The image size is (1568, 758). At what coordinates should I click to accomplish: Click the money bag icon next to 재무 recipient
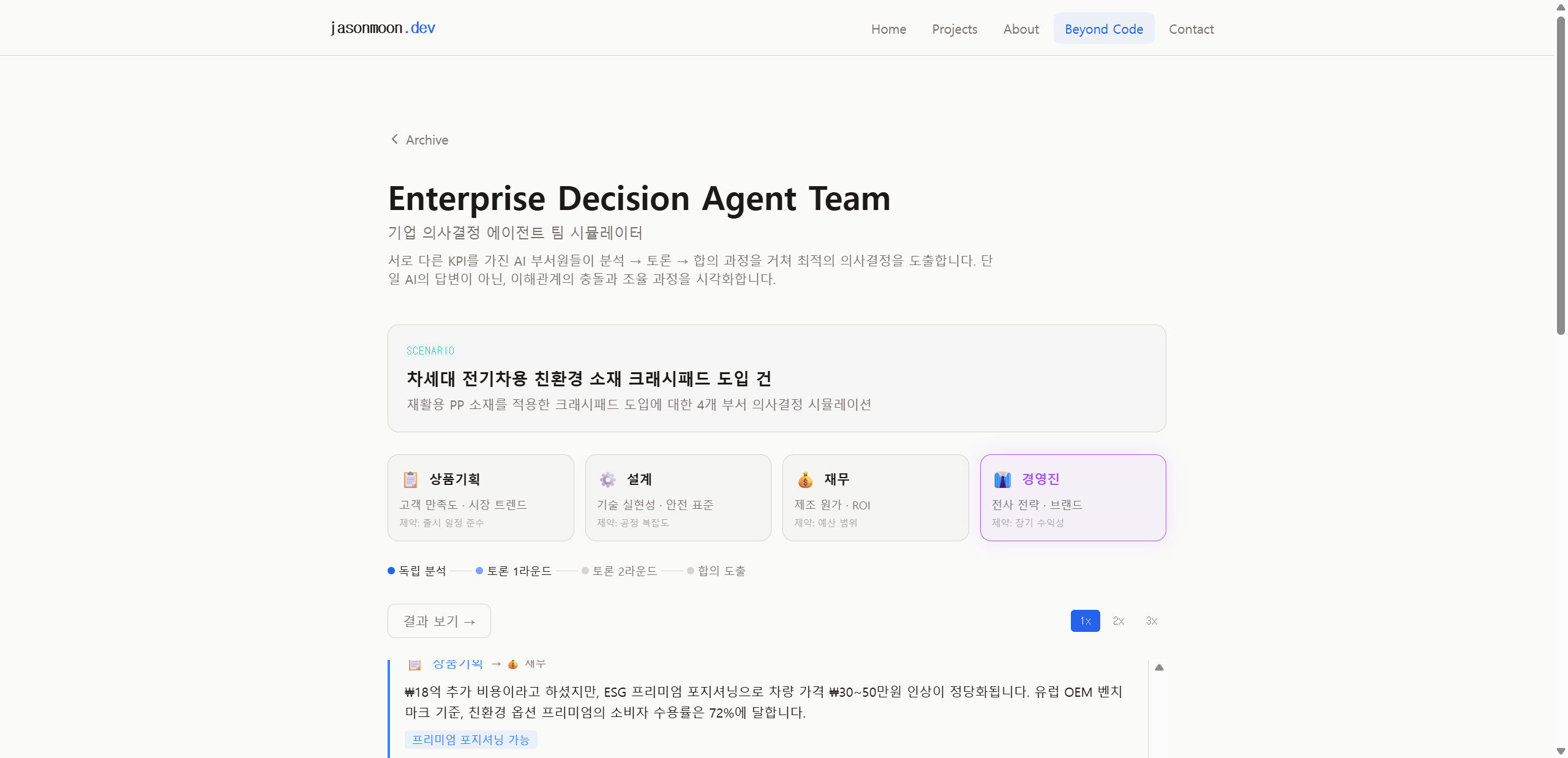click(x=513, y=664)
